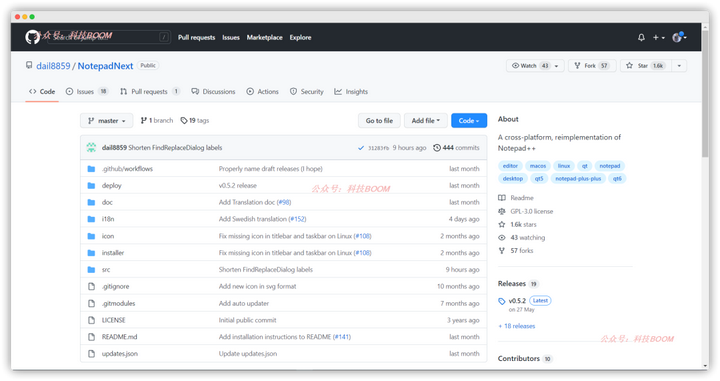Open the 57 forks link
The width and height of the screenshot is (720, 381).
(x=516, y=251)
